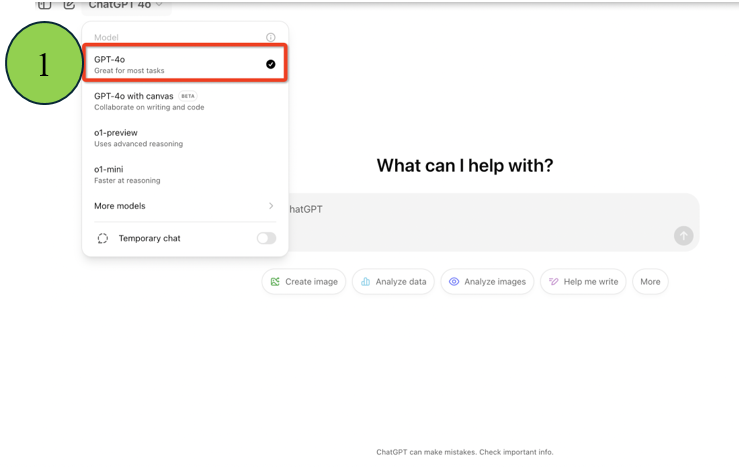Open the sidebar toggle icon
Viewport: 739px width, 467px height.
44,5
